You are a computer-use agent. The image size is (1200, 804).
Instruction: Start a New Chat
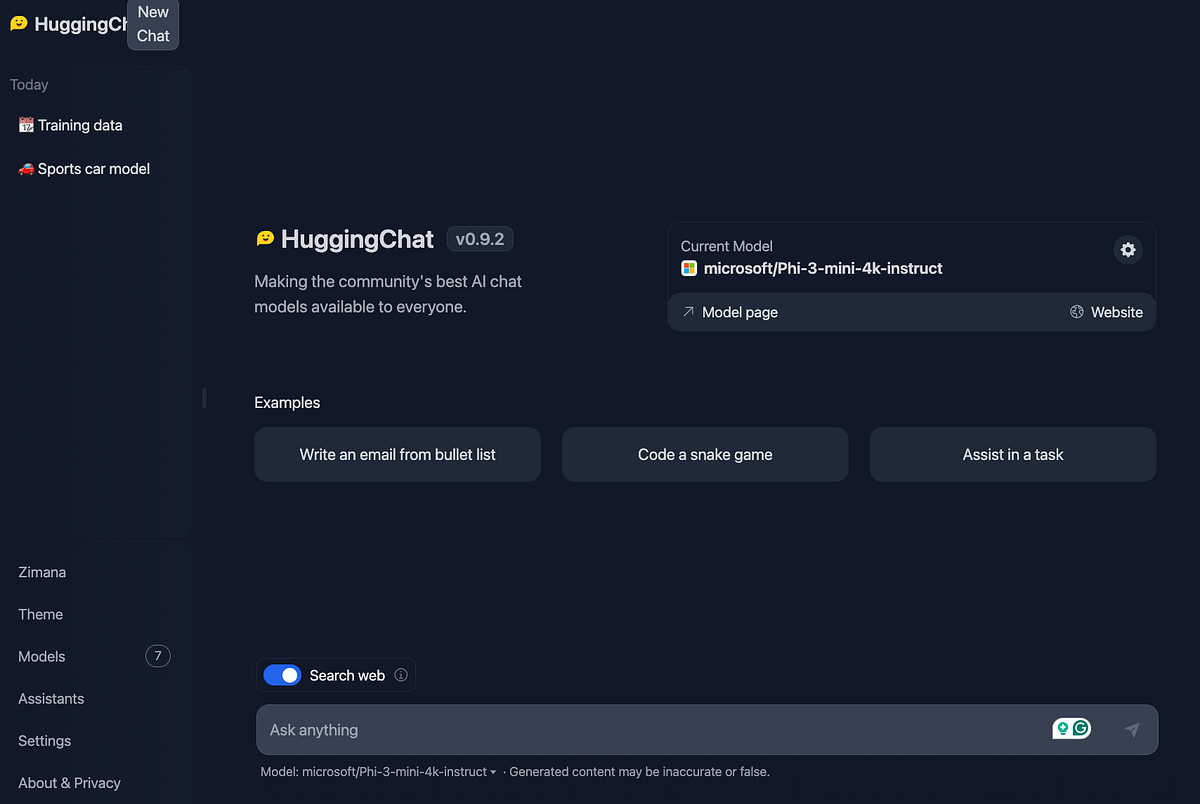point(152,24)
